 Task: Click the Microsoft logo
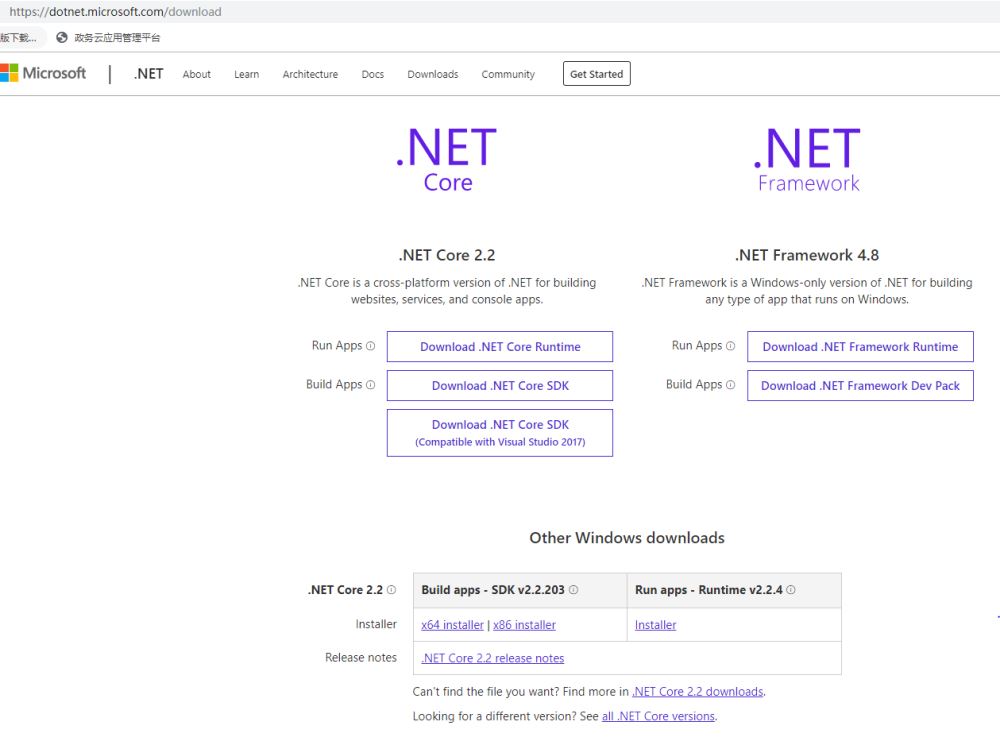(x=43, y=73)
